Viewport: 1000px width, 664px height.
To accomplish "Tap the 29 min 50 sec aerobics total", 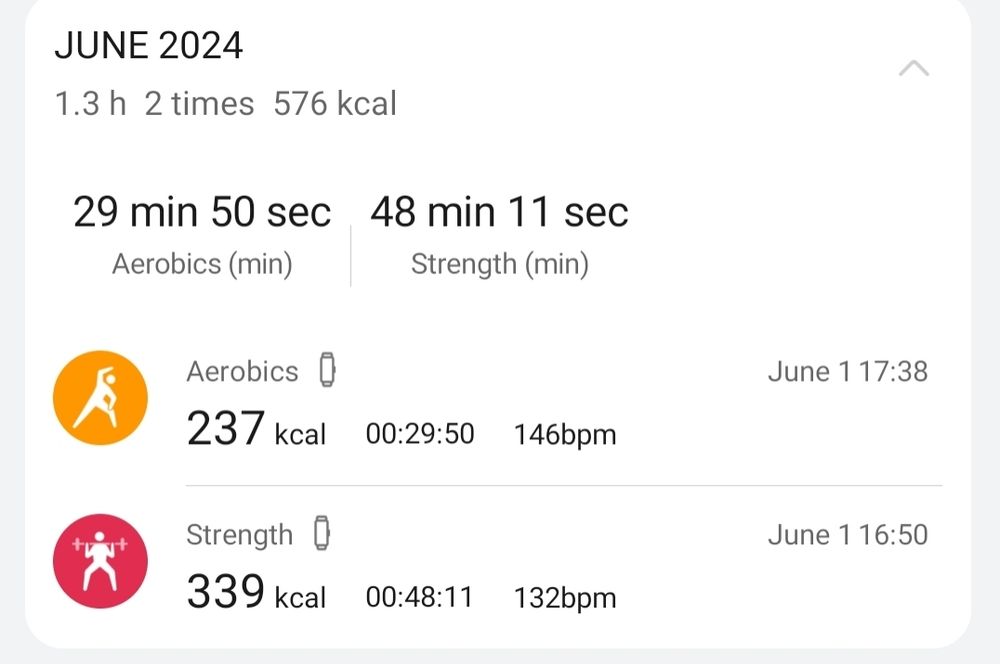I will pos(202,212).
